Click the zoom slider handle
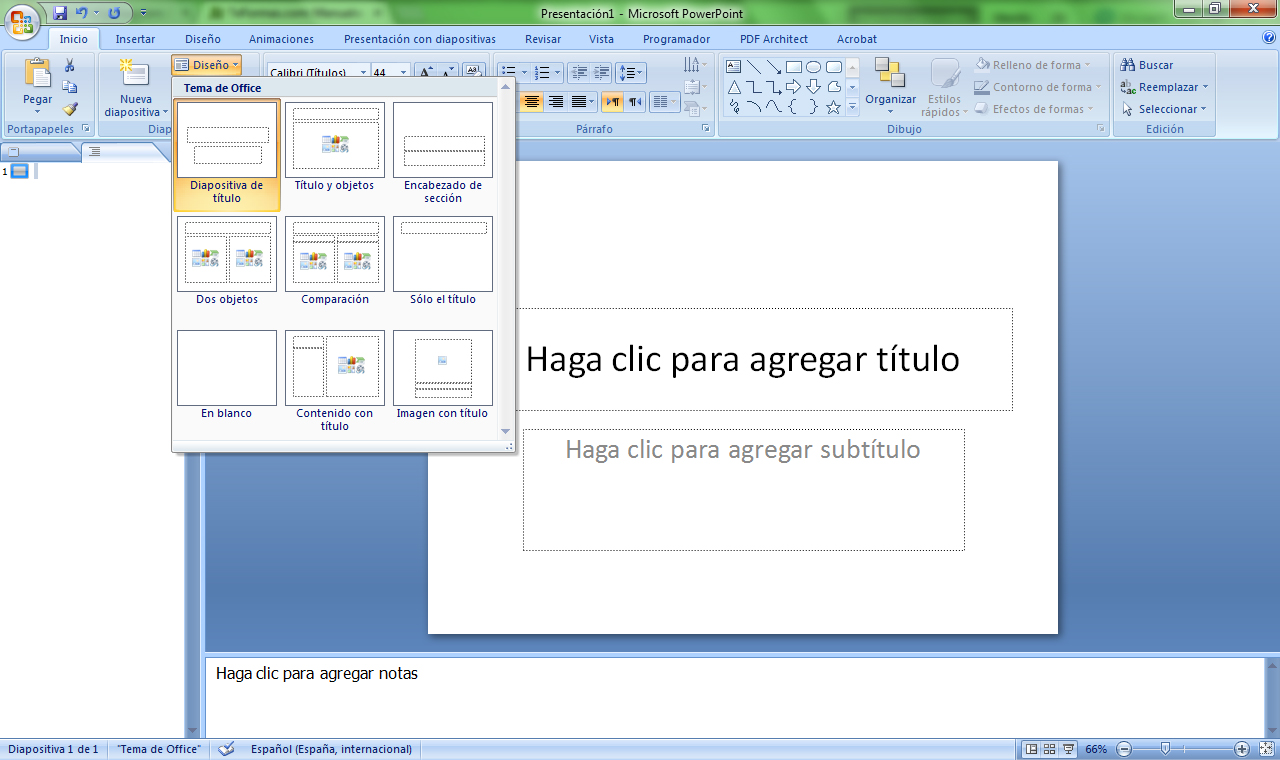The width and height of the screenshot is (1280, 760). (x=1165, y=749)
